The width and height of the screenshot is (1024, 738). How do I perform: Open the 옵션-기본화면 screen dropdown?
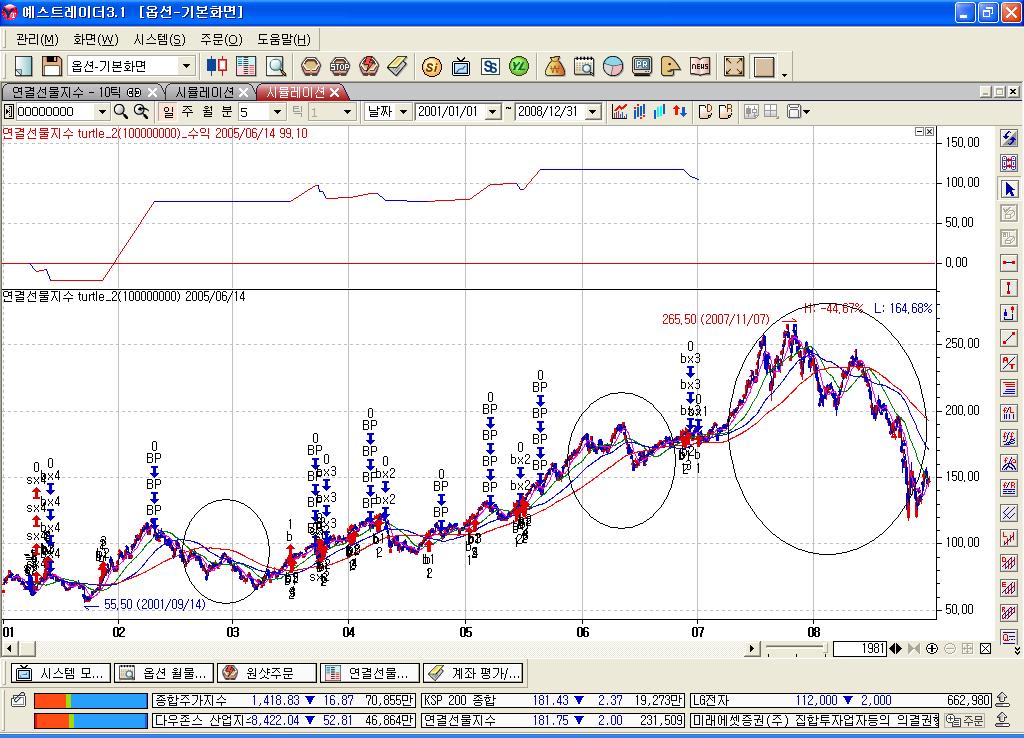[x=186, y=66]
